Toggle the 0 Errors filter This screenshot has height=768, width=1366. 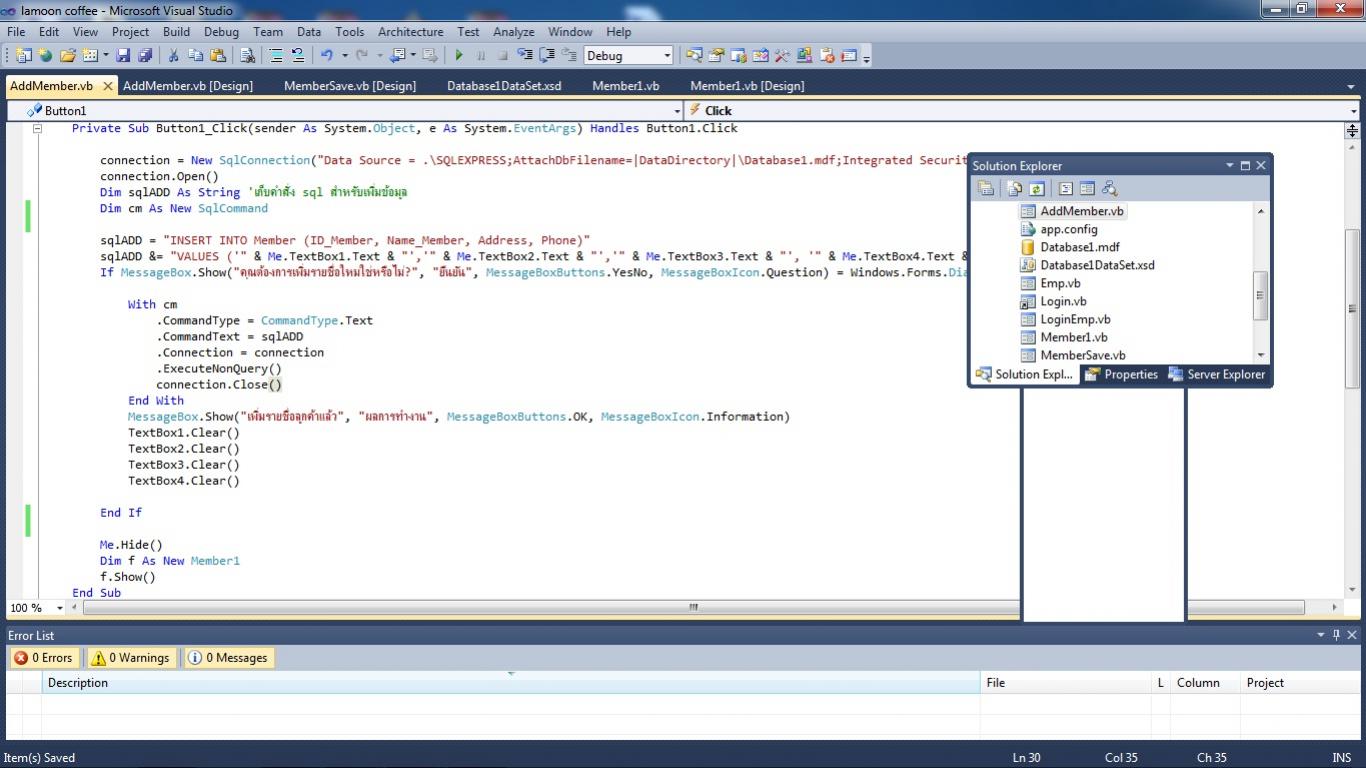pos(44,658)
